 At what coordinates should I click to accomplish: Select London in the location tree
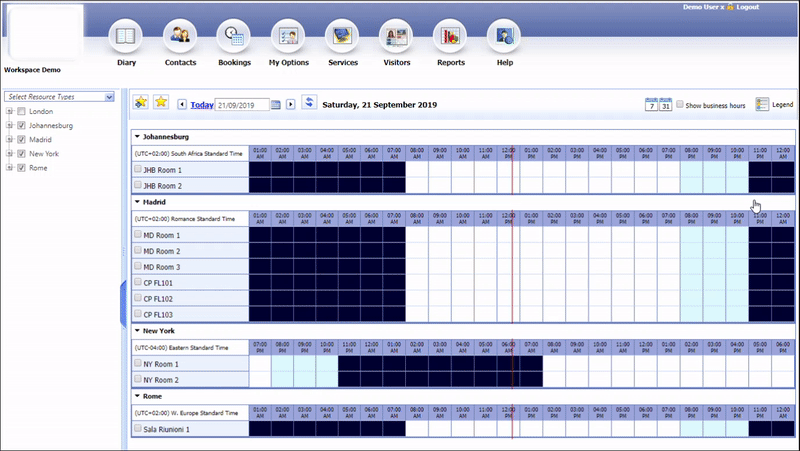pos(41,111)
